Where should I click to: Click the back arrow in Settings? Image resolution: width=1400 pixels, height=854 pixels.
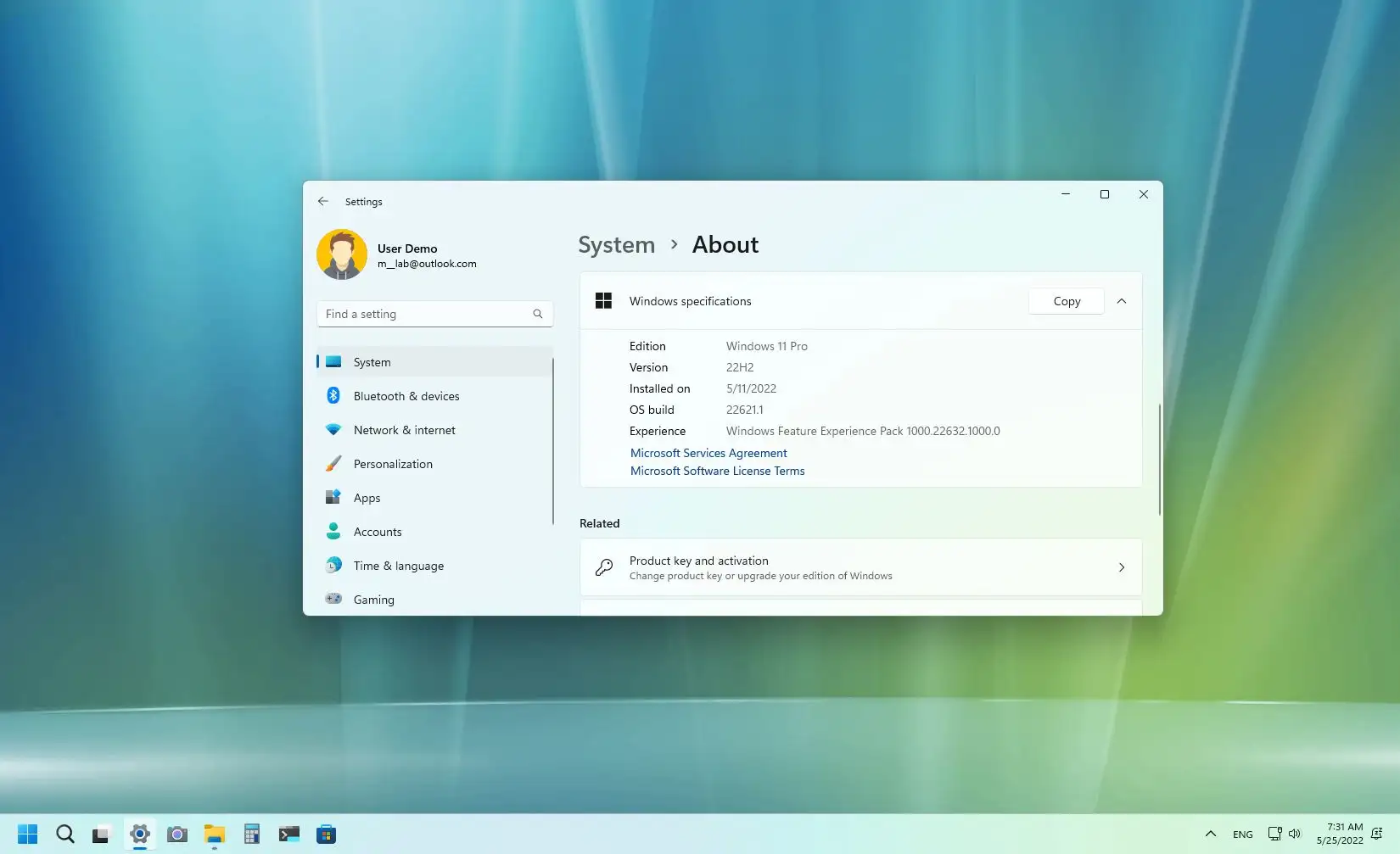(322, 202)
